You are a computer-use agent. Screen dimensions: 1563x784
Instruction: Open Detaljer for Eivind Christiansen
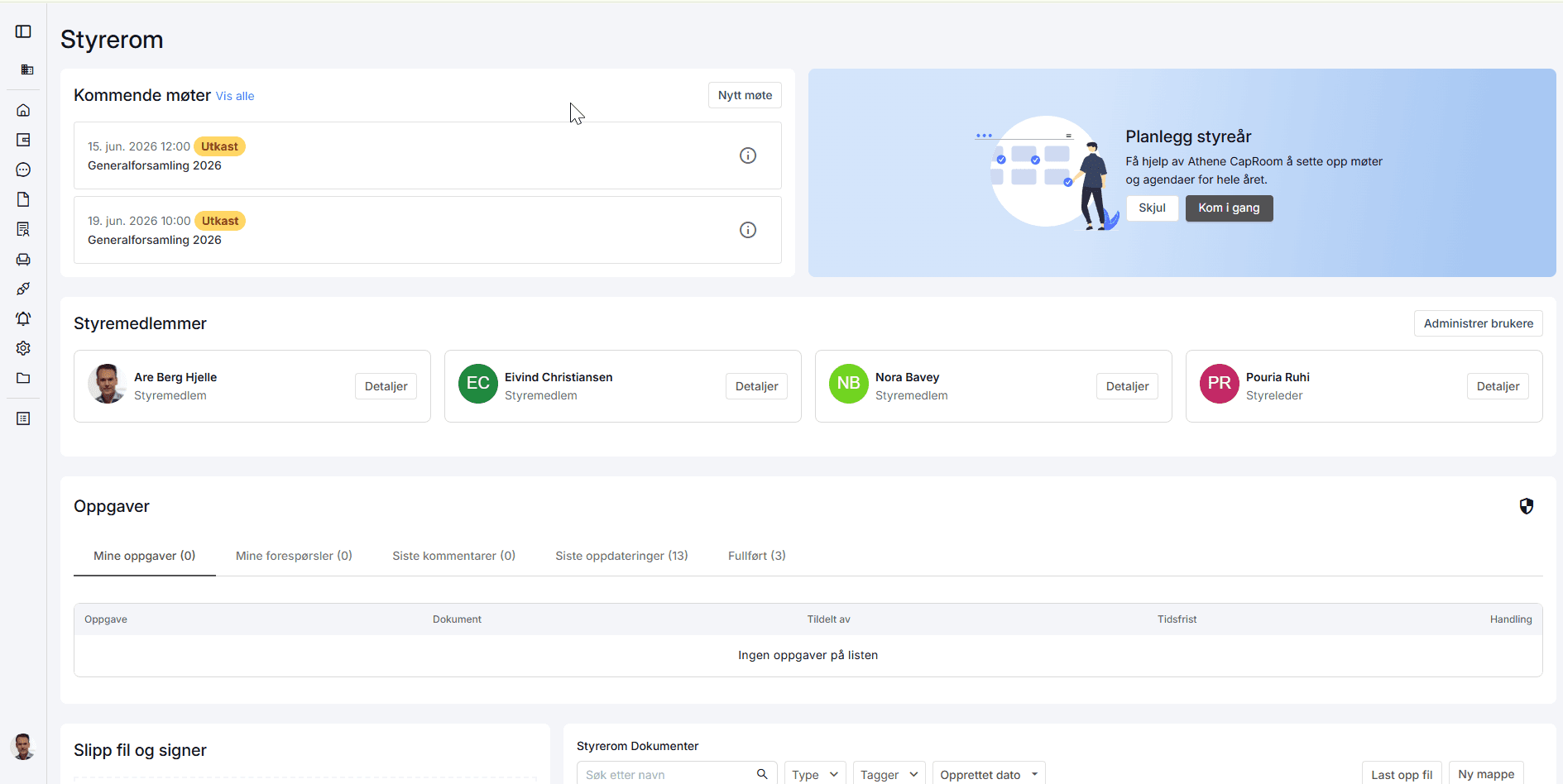click(x=756, y=386)
